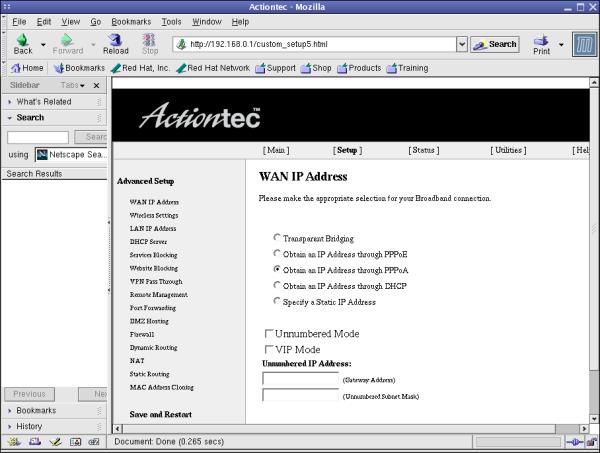The image size is (600, 453).
Task: Open the Edit menu
Action: 44,22
